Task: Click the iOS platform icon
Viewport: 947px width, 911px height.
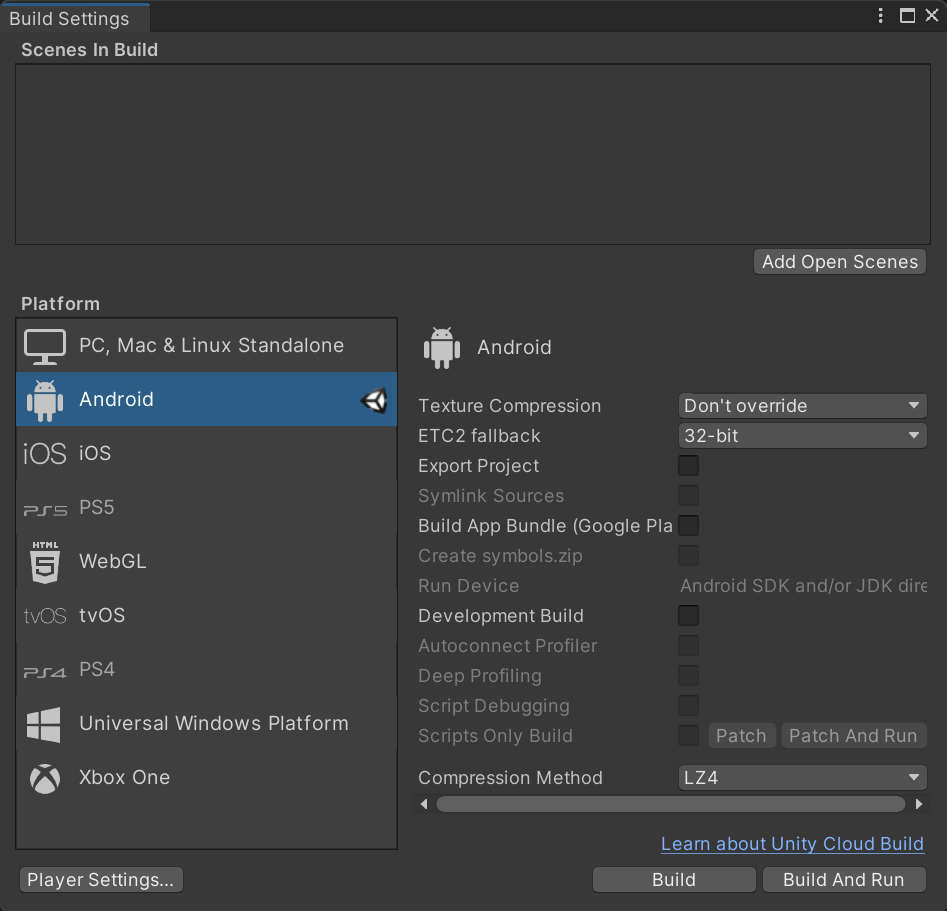Action: coord(45,453)
